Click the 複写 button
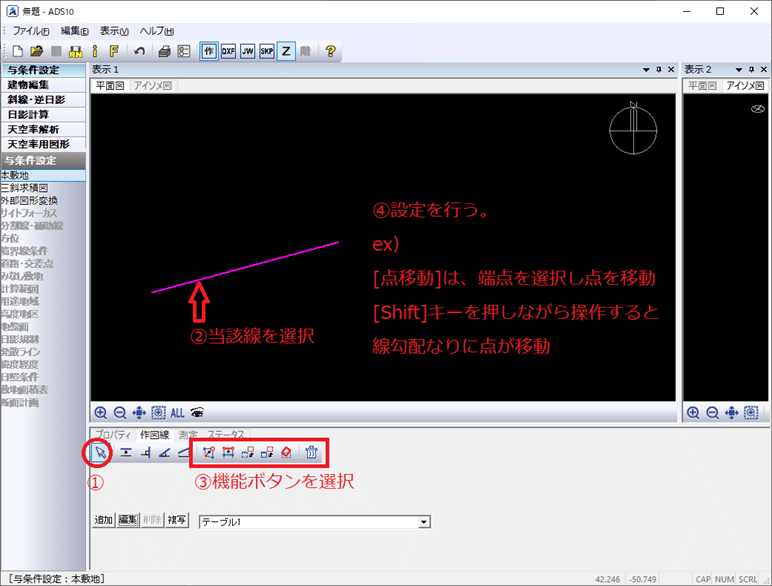The width and height of the screenshot is (772, 586). [177, 520]
